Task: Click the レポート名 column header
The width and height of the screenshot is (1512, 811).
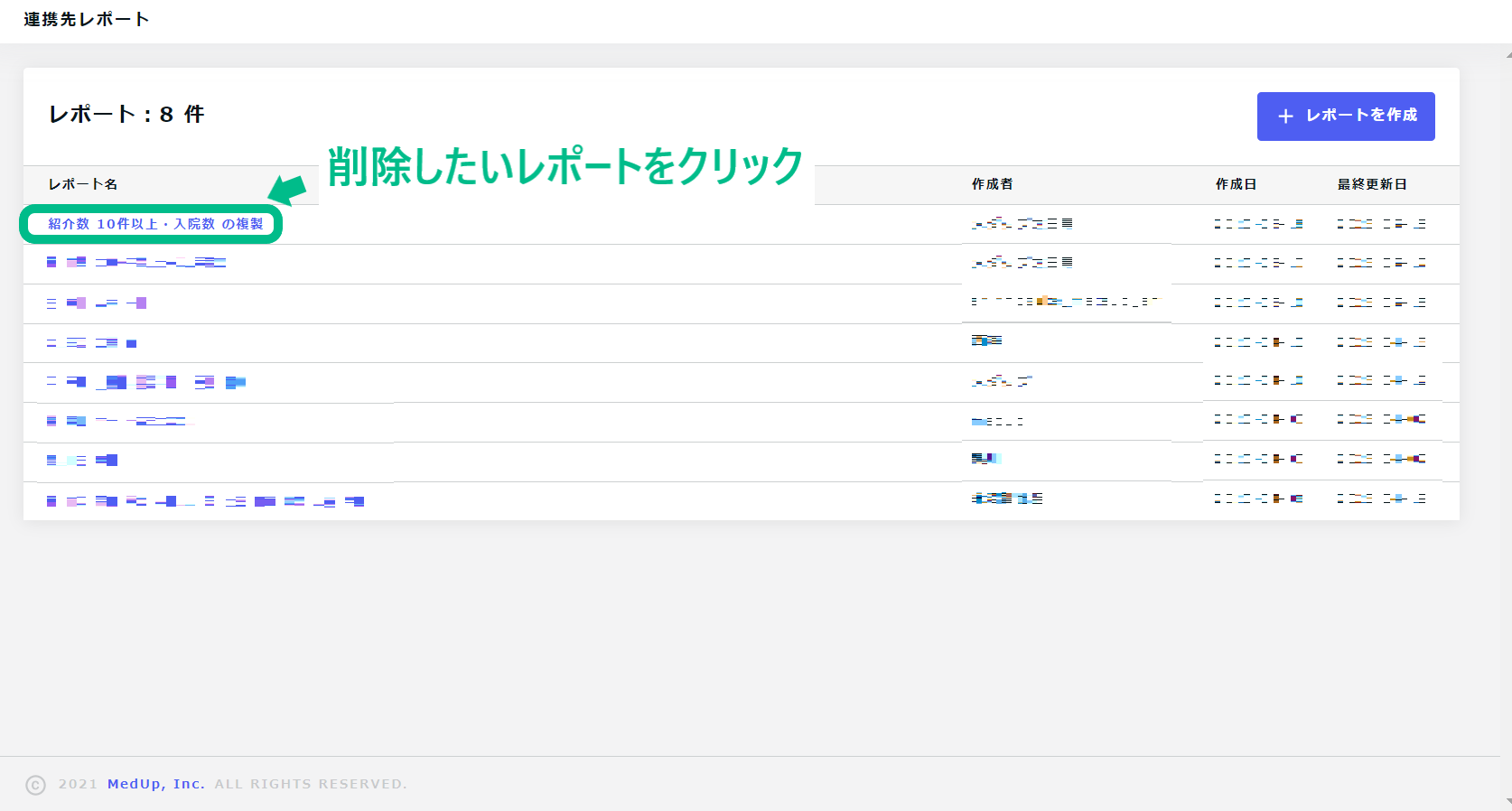Action: [x=83, y=184]
